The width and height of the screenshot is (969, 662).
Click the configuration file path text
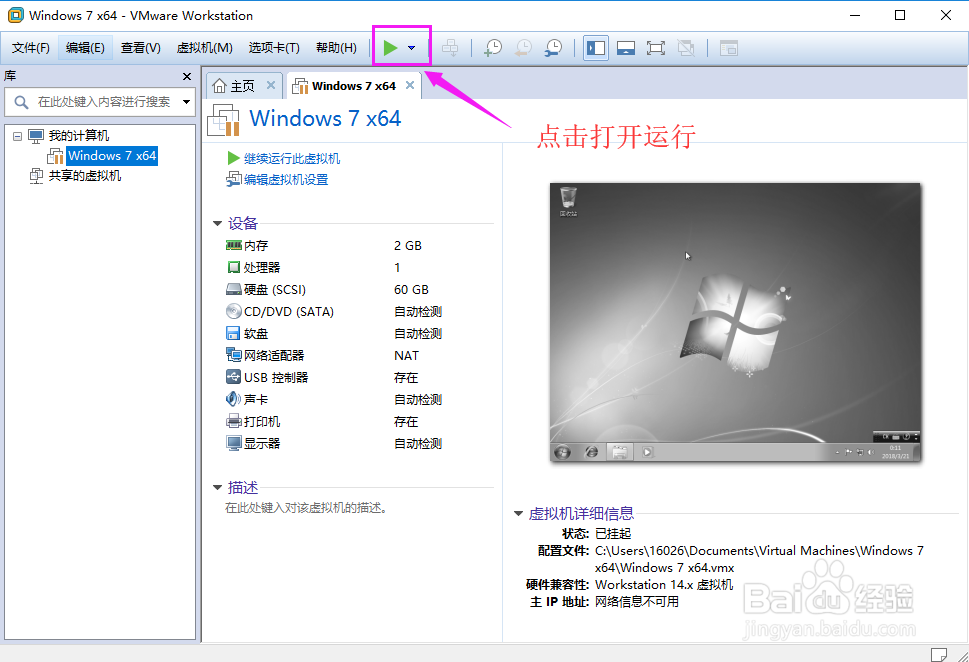tap(759, 559)
